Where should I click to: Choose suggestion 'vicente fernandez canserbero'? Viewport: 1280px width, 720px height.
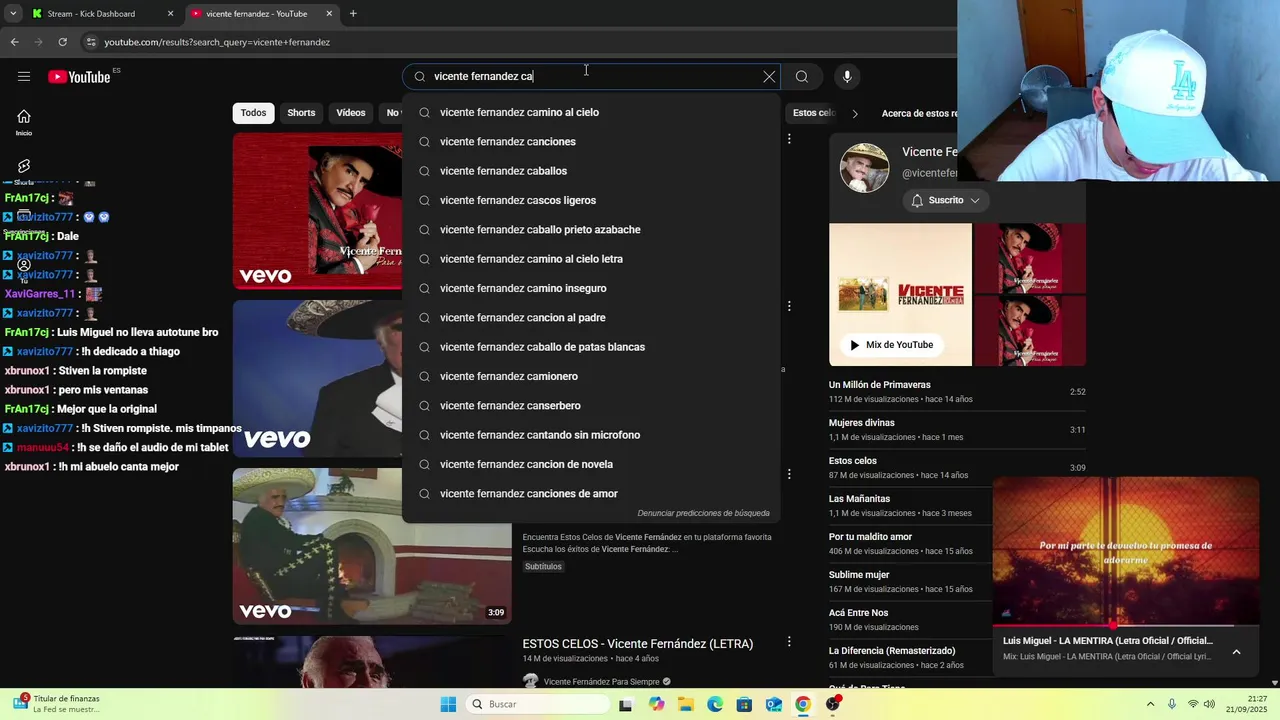591,406
